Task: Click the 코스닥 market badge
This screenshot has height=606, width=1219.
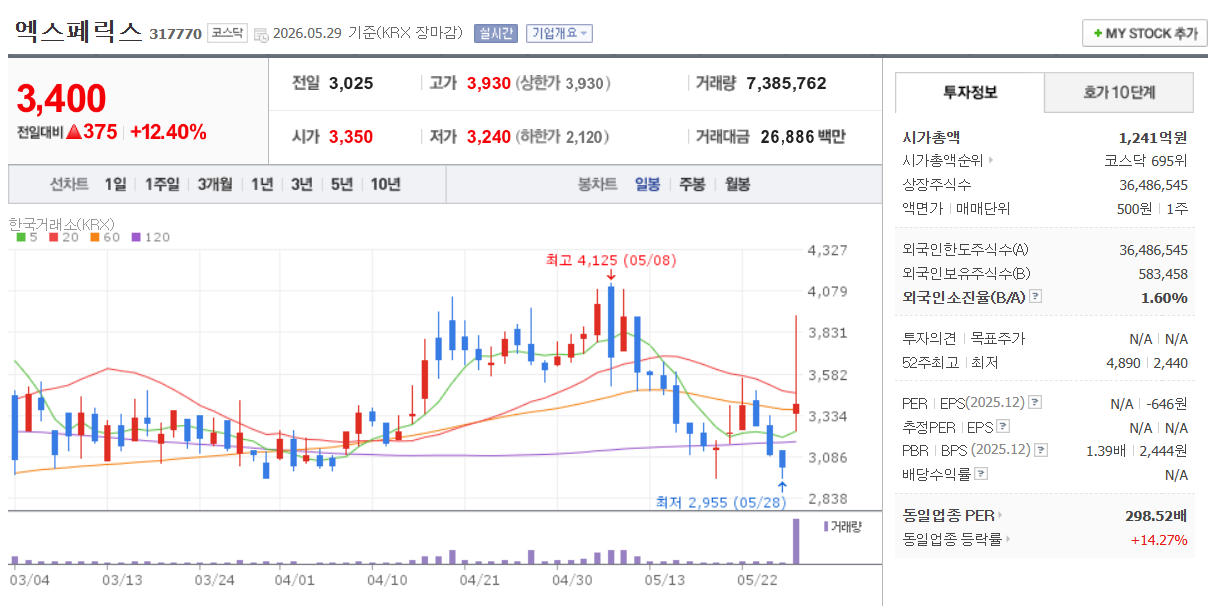Action: click(227, 33)
